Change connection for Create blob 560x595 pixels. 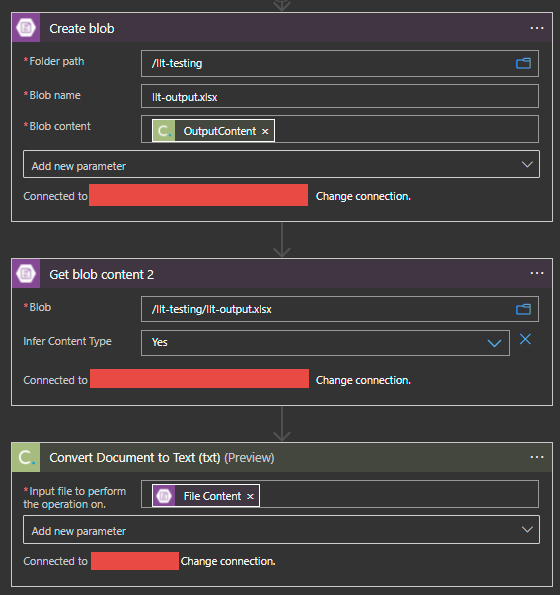tap(363, 196)
